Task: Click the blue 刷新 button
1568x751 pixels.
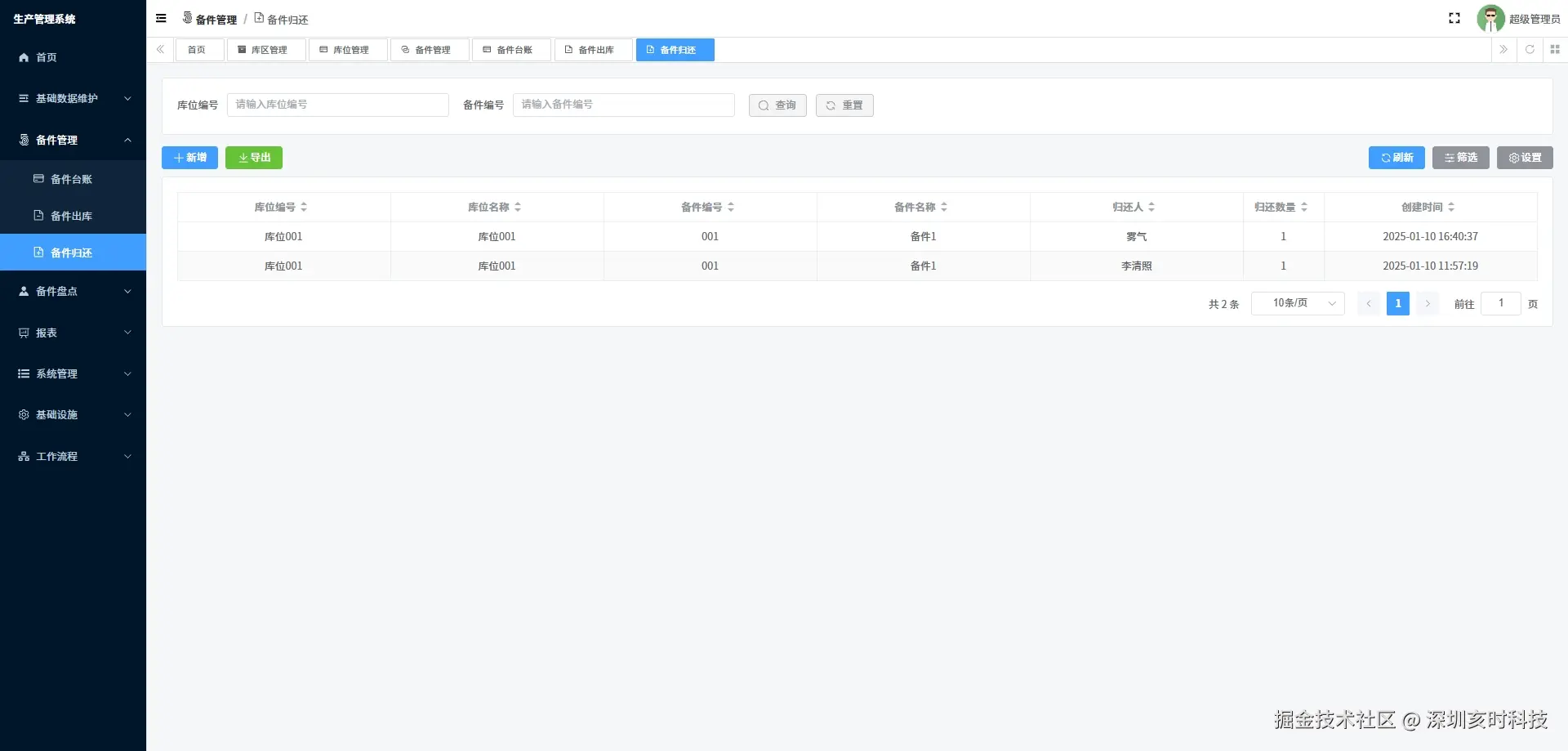Action: click(1396, 158)
